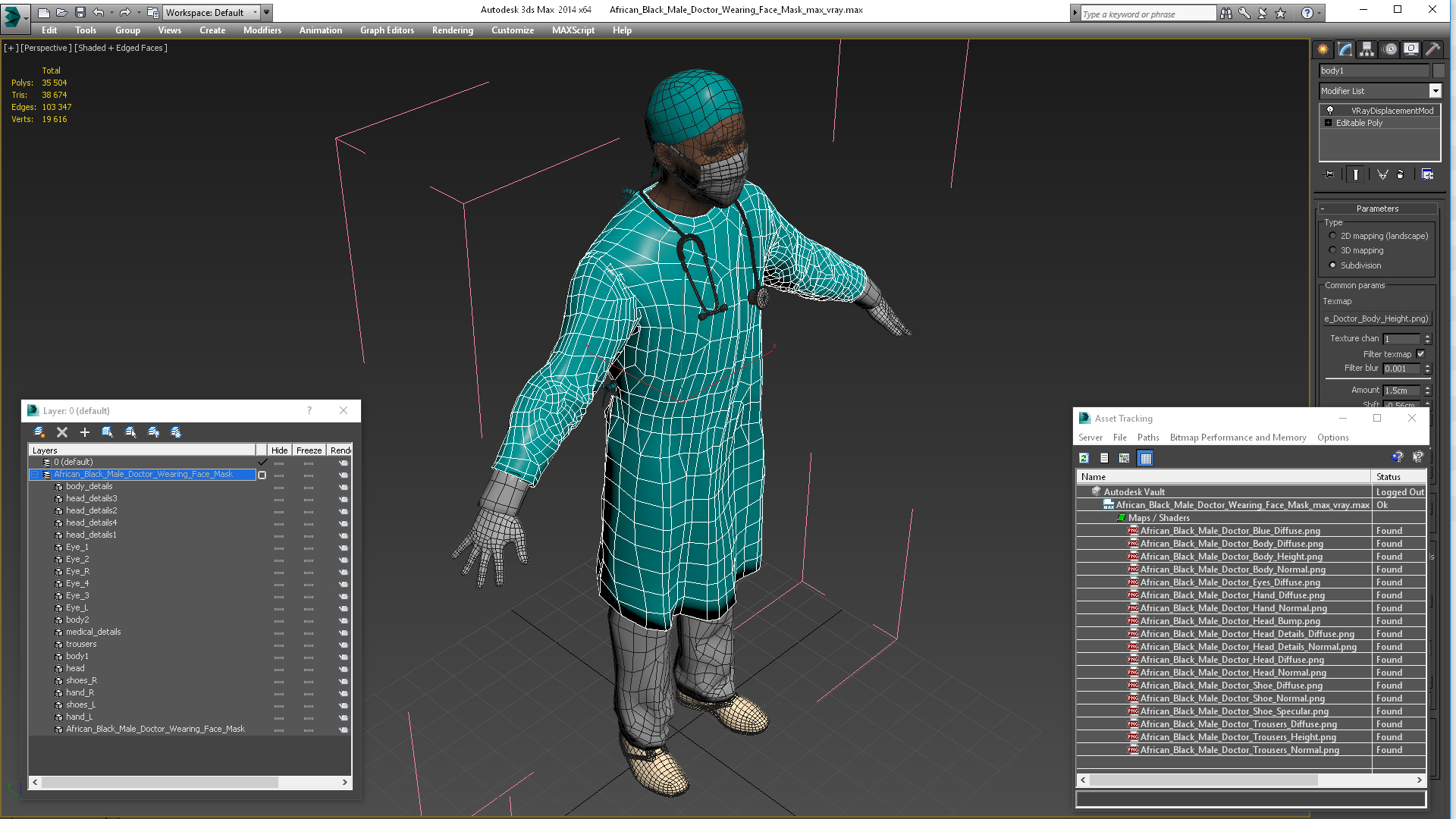Click the New Scene icon in top toolbar
1456x819 pixels.
click(x=44, y=13)
